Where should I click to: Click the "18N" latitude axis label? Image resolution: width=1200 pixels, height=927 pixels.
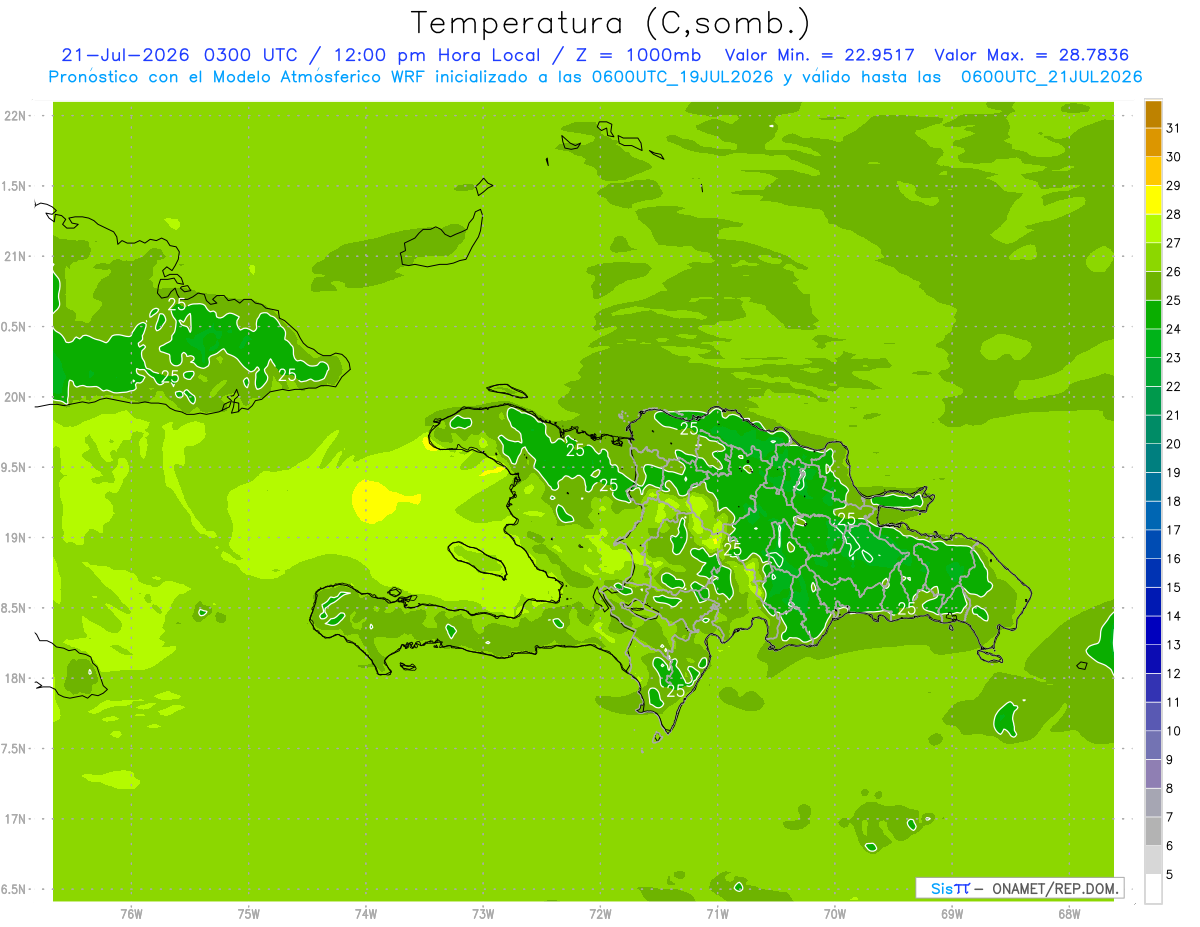[15, 678]
